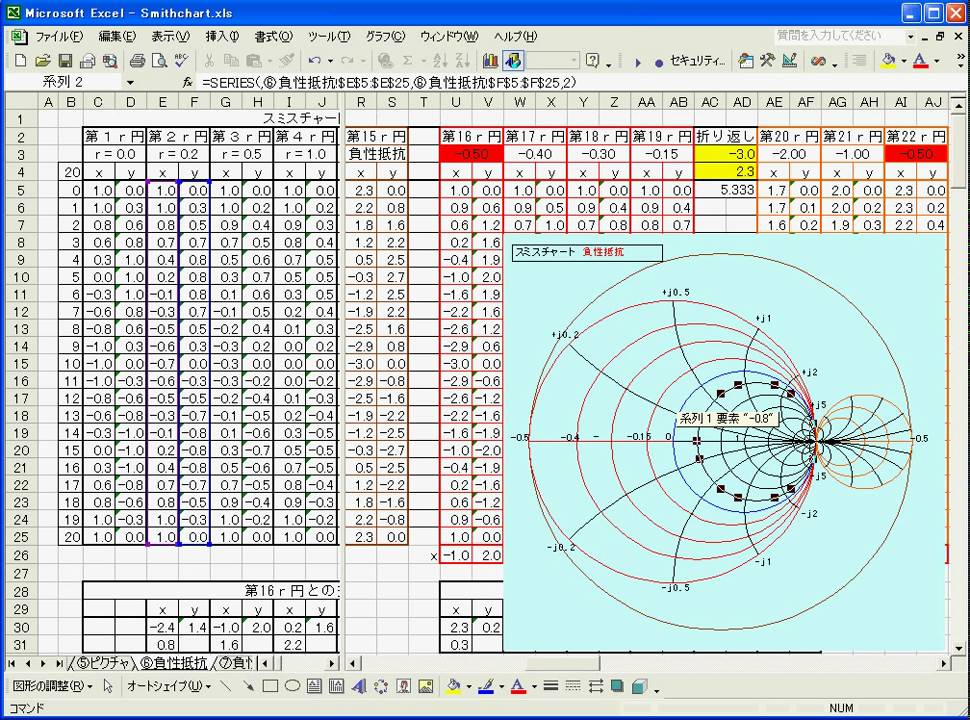This screenshot has width=970, height=720.
Task: Open the 挿入 (Insert) menu
Action: [x=222, y=36]
